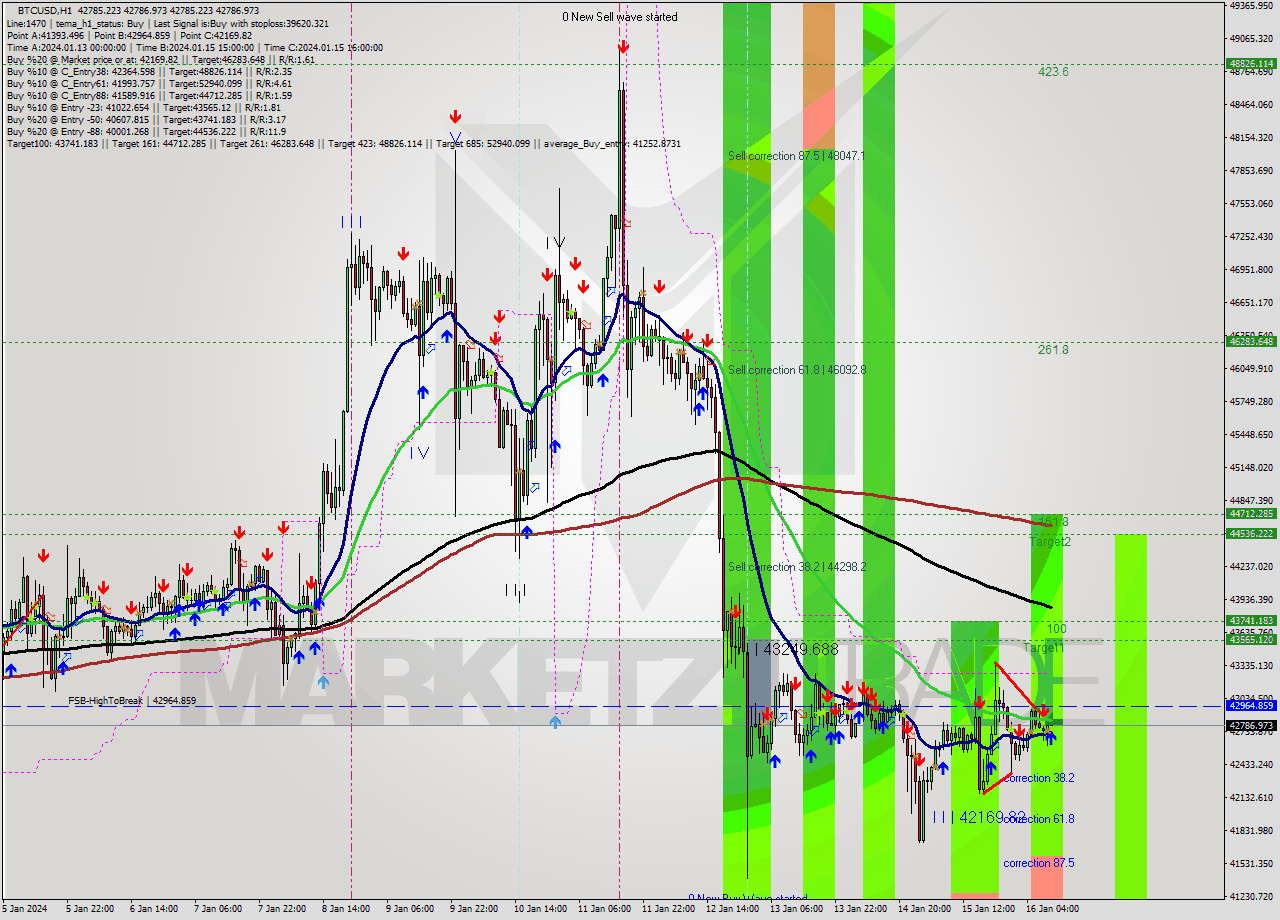The height and width of the screenshot is (920, 1280).
Task: Click the red sell arrow at top peak
Action: pyautogui.click(x=623, y=47)
